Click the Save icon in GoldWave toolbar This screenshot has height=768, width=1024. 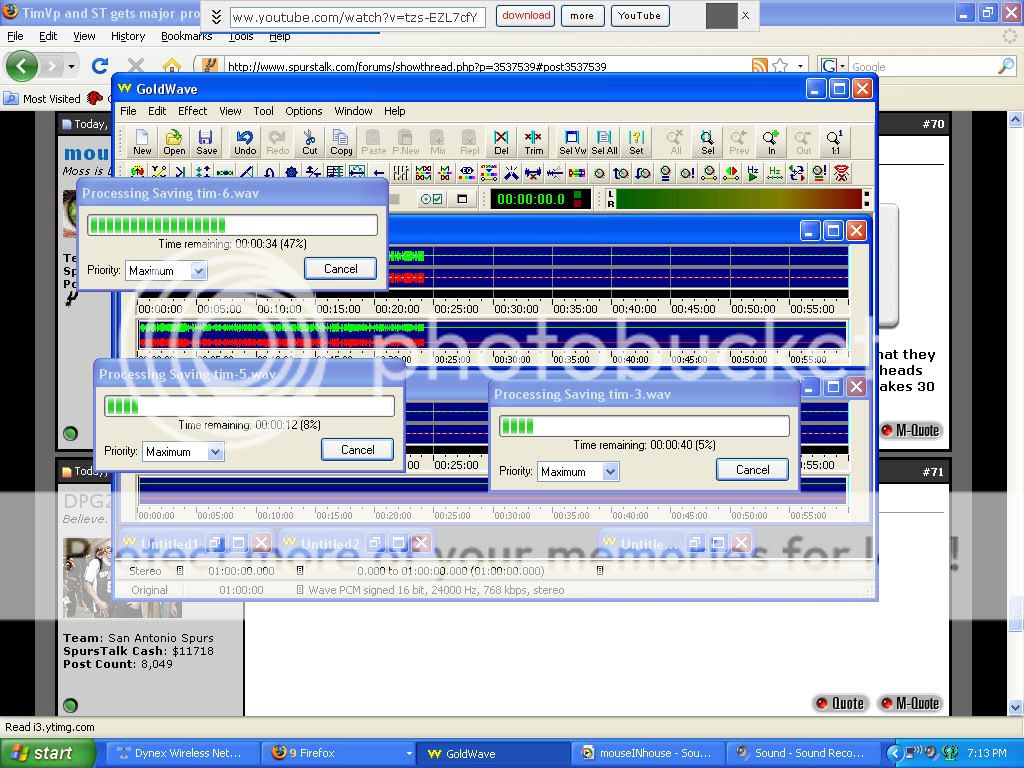point(206,142)
